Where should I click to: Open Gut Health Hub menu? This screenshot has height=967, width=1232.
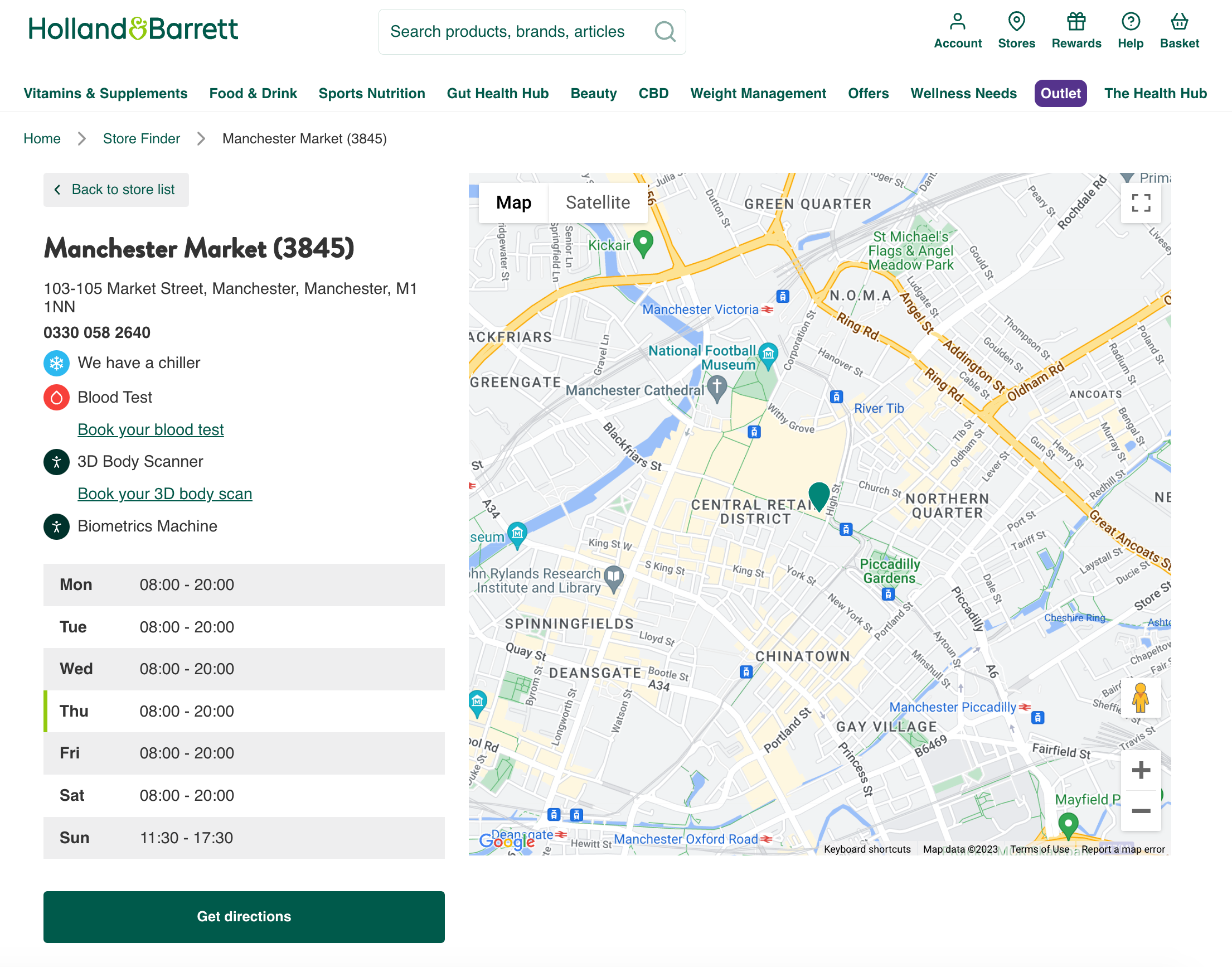coord(497,94)
